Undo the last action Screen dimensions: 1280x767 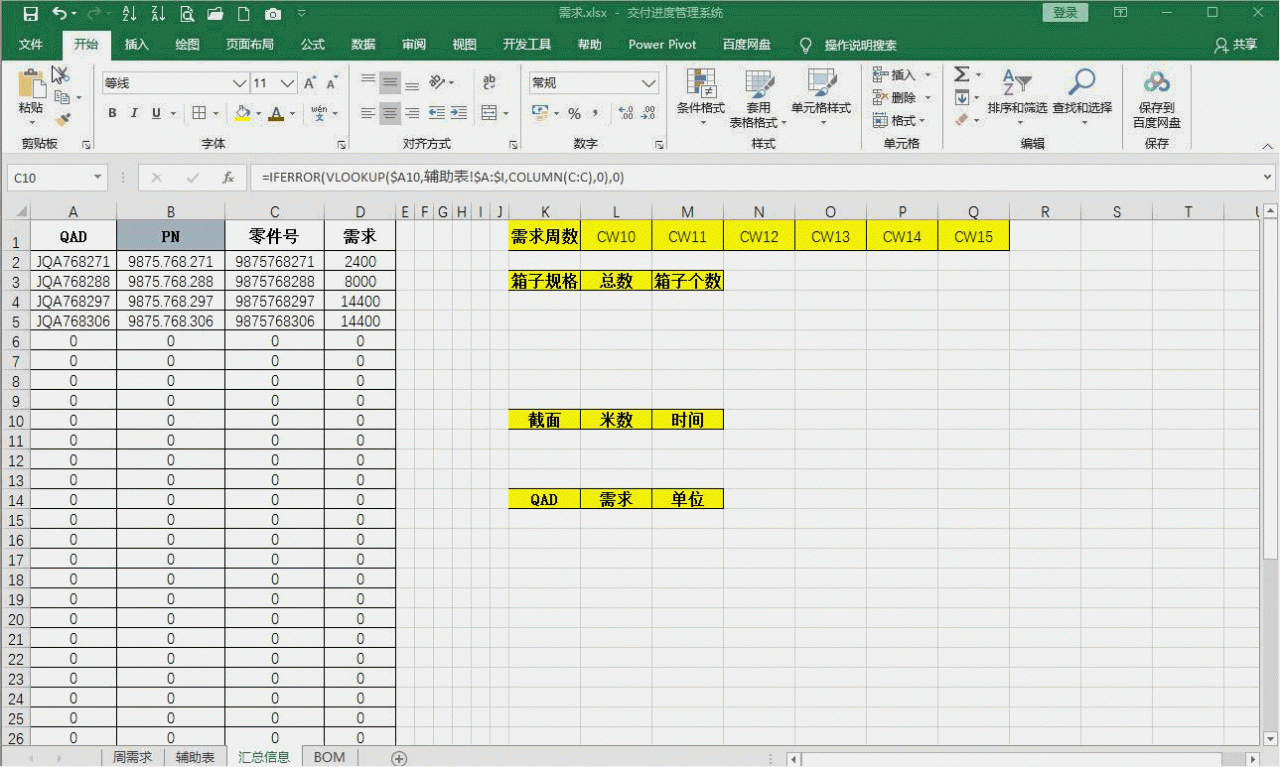[60, 14]
